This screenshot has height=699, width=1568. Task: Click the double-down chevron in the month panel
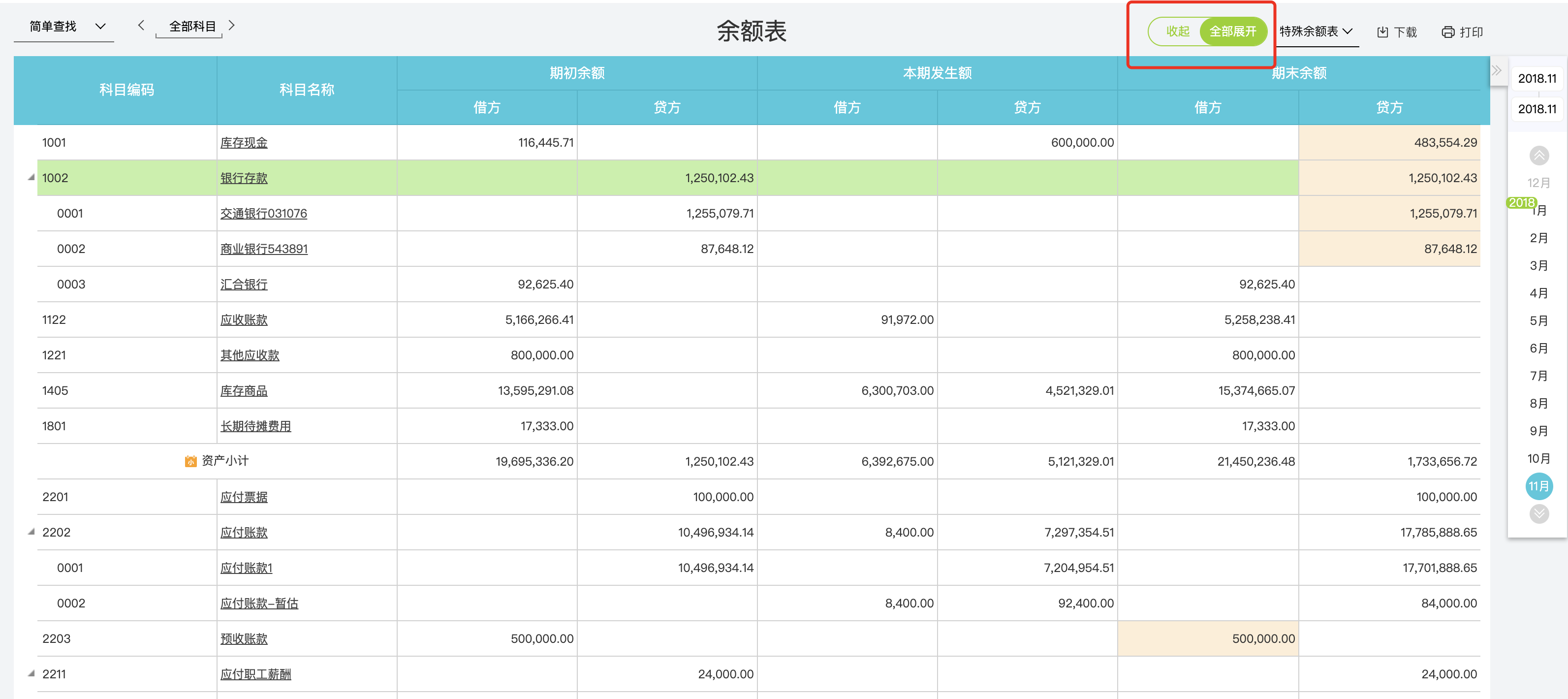point(1539,513)
